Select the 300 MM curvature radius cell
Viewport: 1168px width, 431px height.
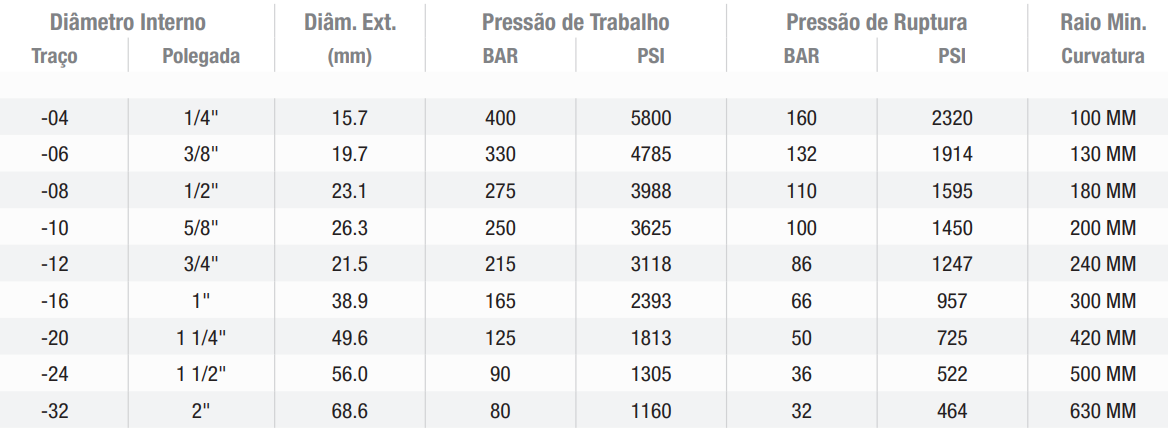1103,301
